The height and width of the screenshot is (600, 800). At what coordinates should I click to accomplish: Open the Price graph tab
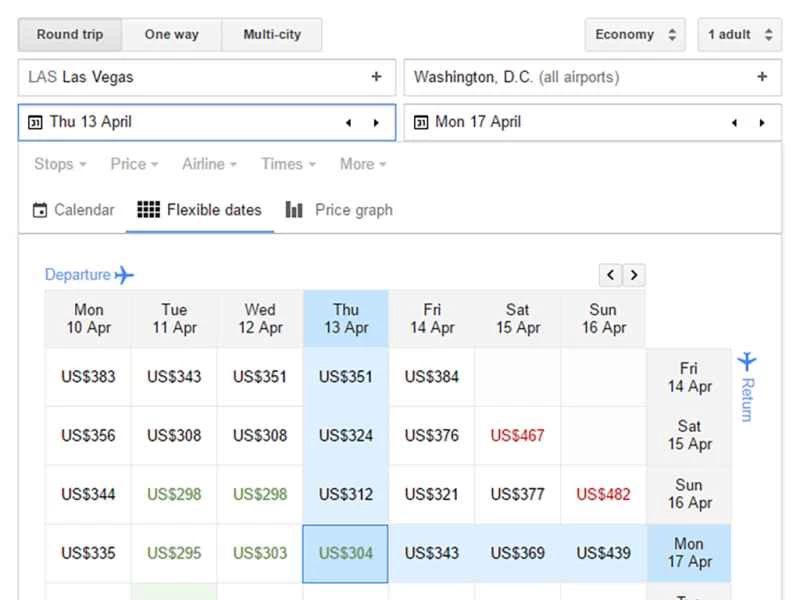(339, 210)
